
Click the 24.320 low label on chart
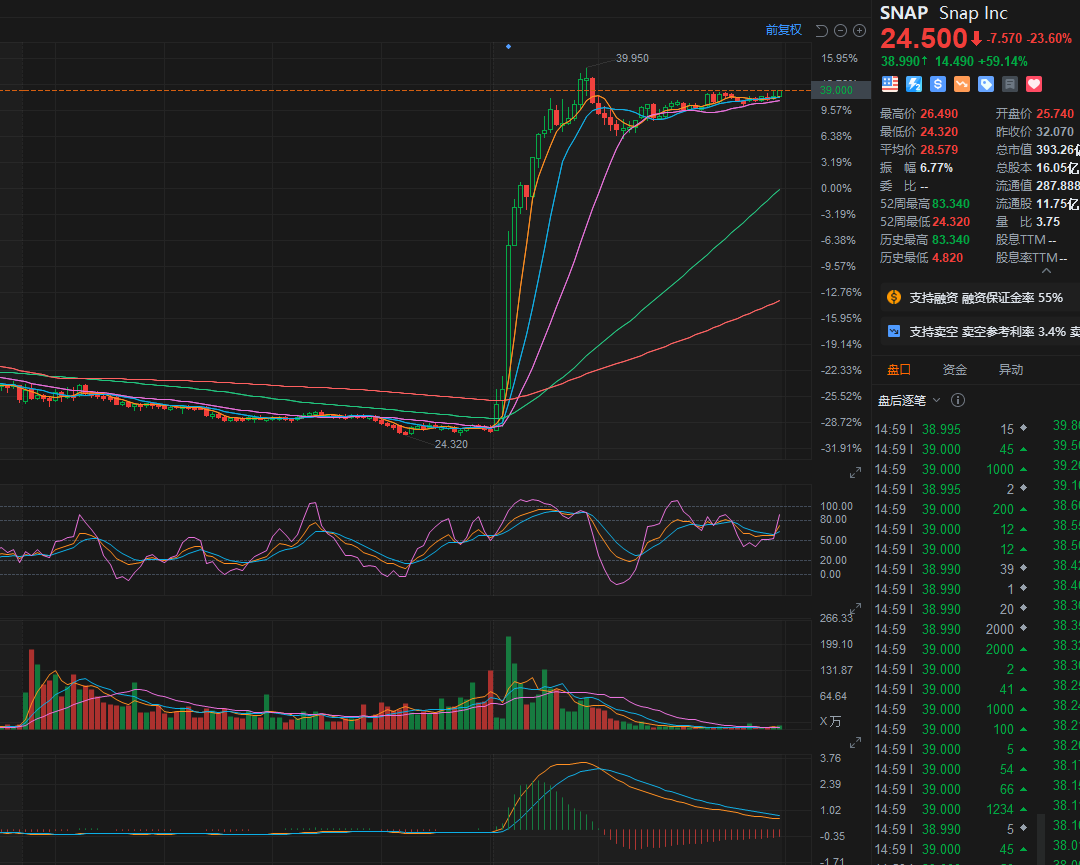(451, 444)
